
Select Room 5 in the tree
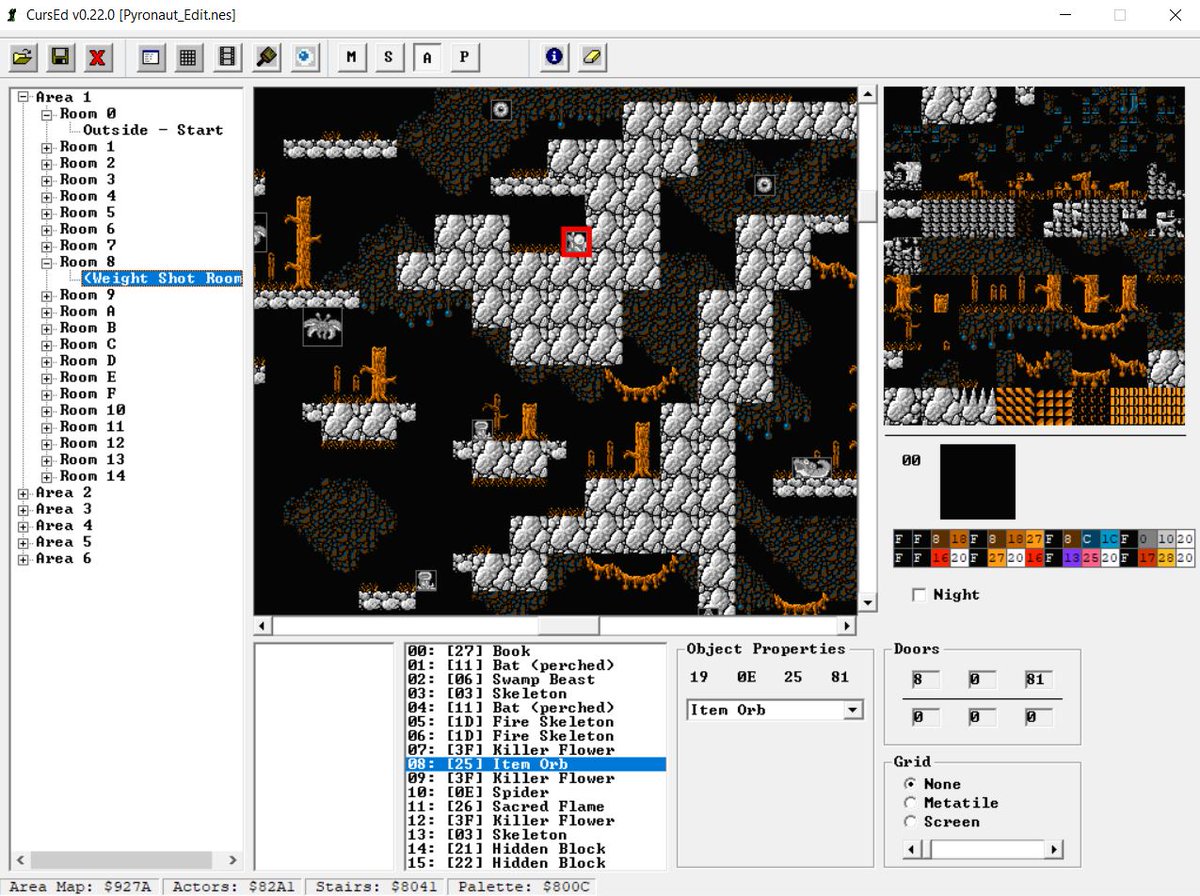coord(87,212)
